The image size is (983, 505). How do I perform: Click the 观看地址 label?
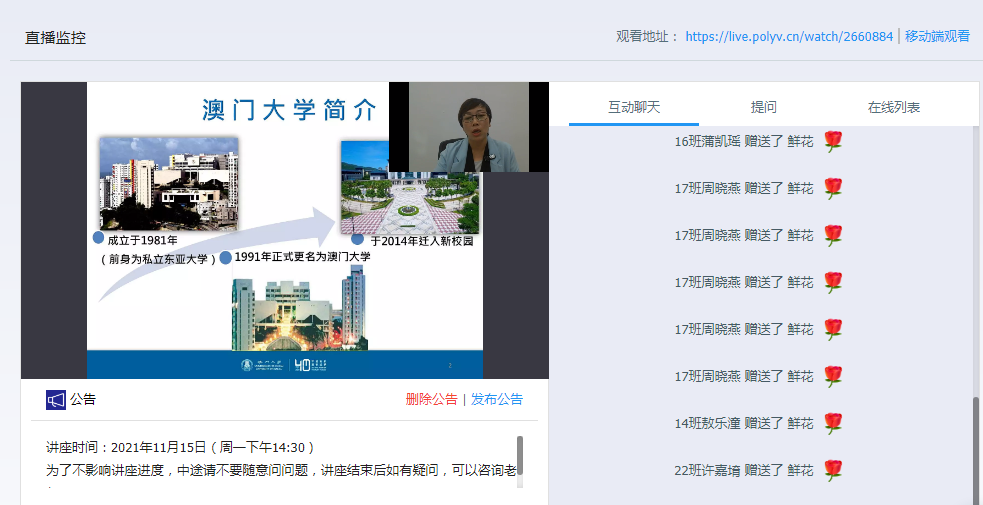pyautogui.click(x=648, y=36)
